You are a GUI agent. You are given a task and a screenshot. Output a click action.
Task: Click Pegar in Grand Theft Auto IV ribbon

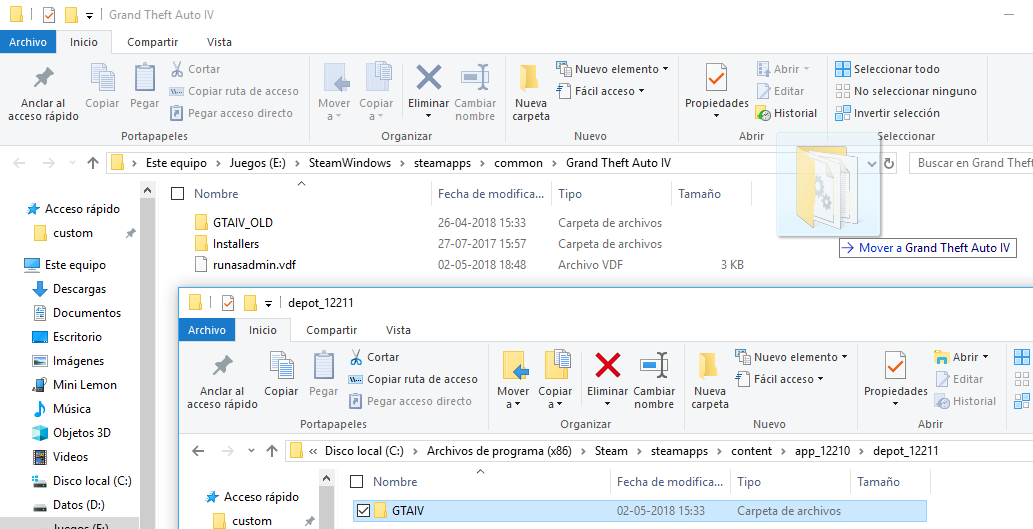144,86
